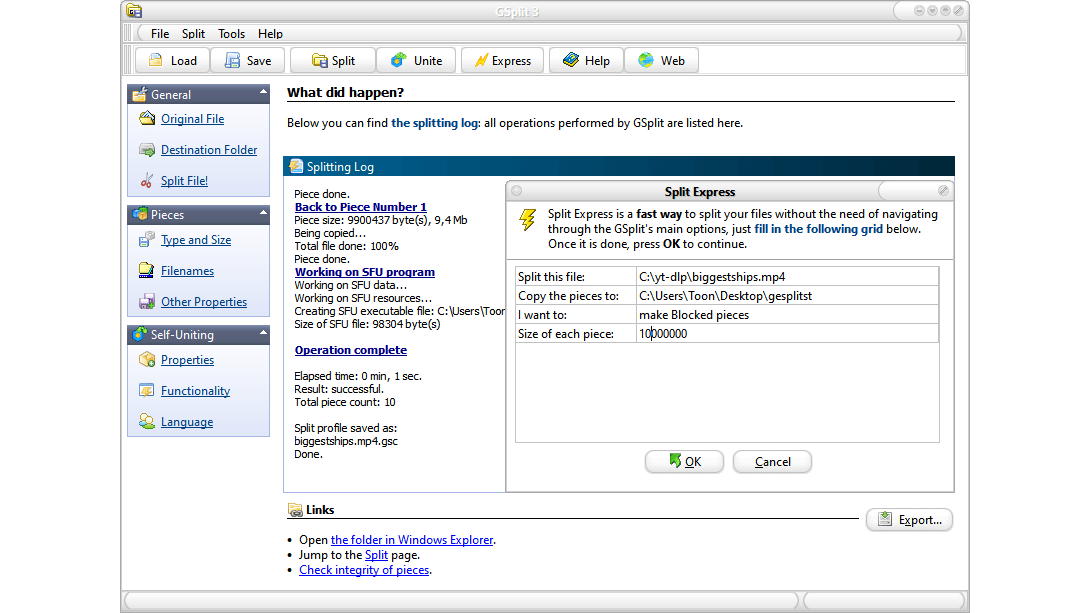
Task: Click the Load toolbar button
Action: point(172,60)
